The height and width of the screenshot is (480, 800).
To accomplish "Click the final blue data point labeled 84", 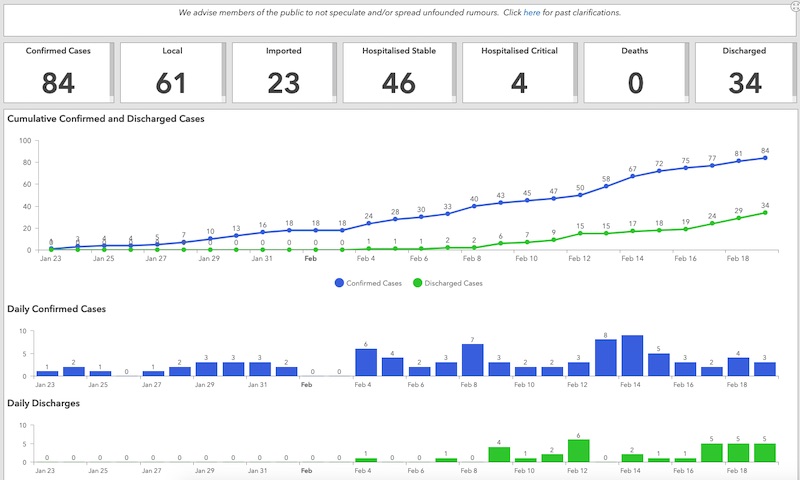I will tap(765, 158).
